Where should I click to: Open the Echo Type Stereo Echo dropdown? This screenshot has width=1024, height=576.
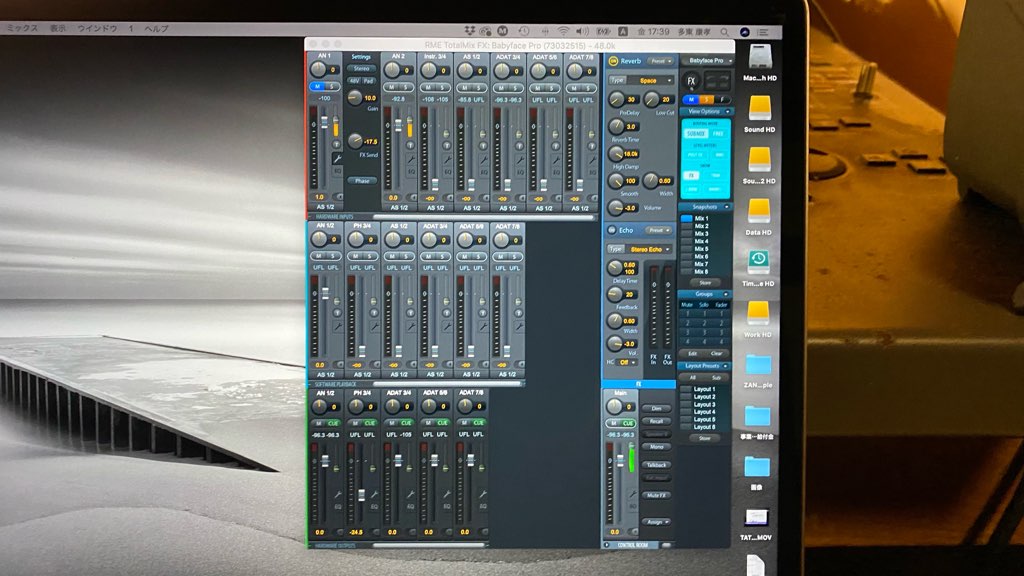coord(648,249)
